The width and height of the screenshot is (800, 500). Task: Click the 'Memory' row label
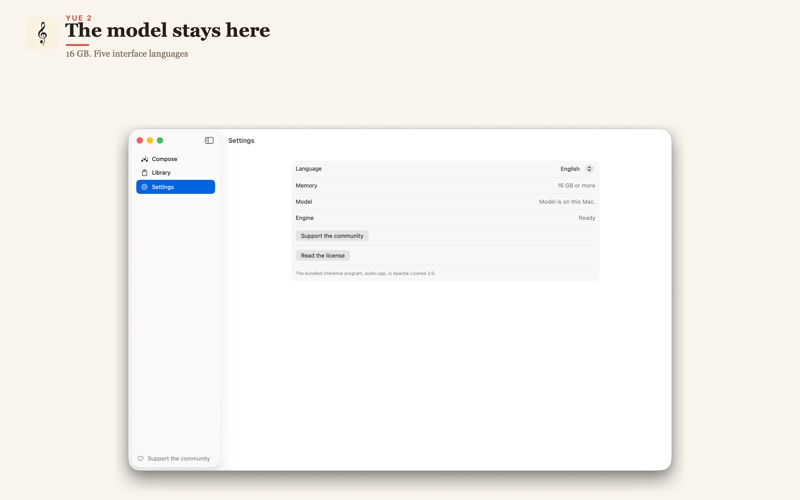306,186
